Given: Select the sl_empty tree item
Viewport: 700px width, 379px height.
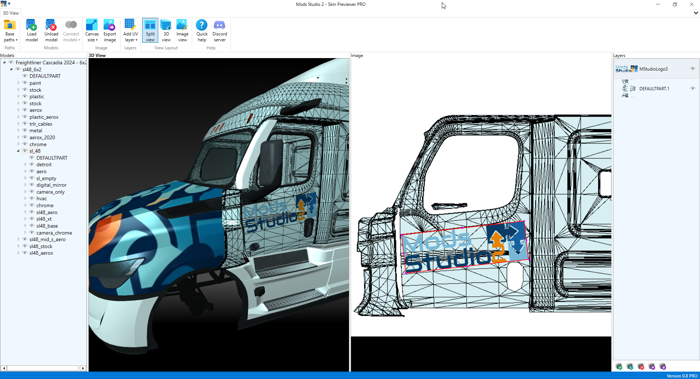Looking at the screenshot, I should click(x=46, y=178).
